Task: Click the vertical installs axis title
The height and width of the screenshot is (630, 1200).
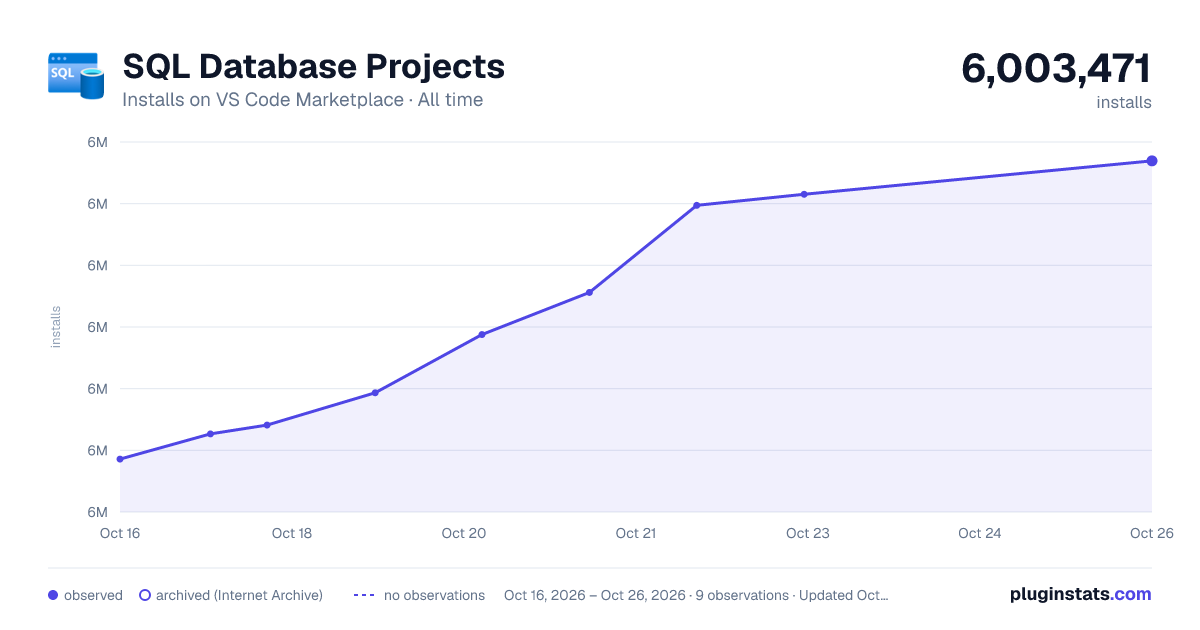Action: [x=56, y=327]
